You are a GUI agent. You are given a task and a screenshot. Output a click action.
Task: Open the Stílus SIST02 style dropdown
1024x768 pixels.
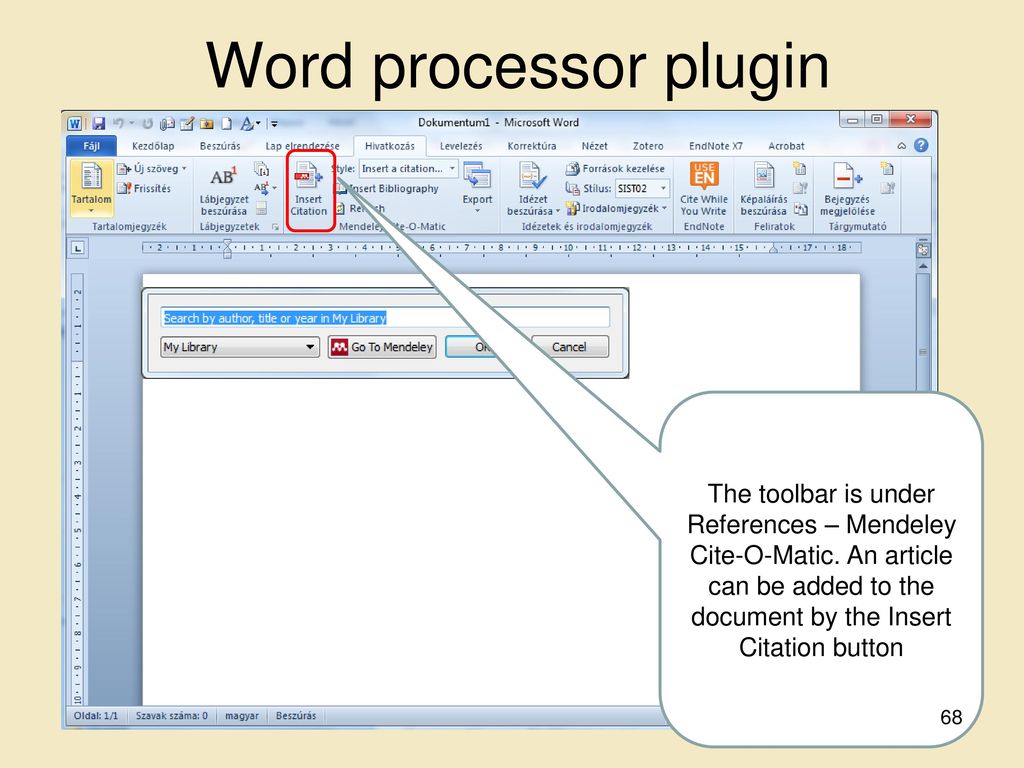pyautogui.click(x=664, y=189)
